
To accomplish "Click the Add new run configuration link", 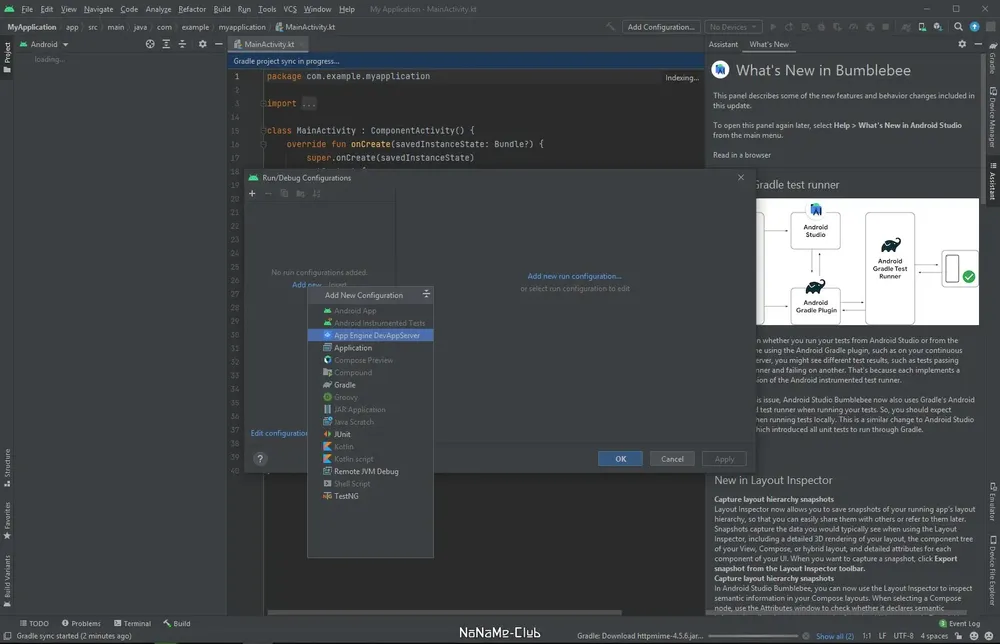I will 574,276.
